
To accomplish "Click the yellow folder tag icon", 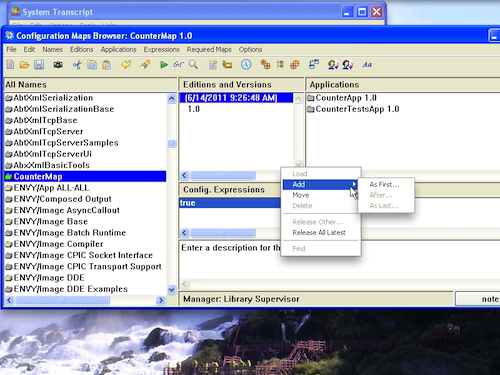I will [x=227, y=64].
